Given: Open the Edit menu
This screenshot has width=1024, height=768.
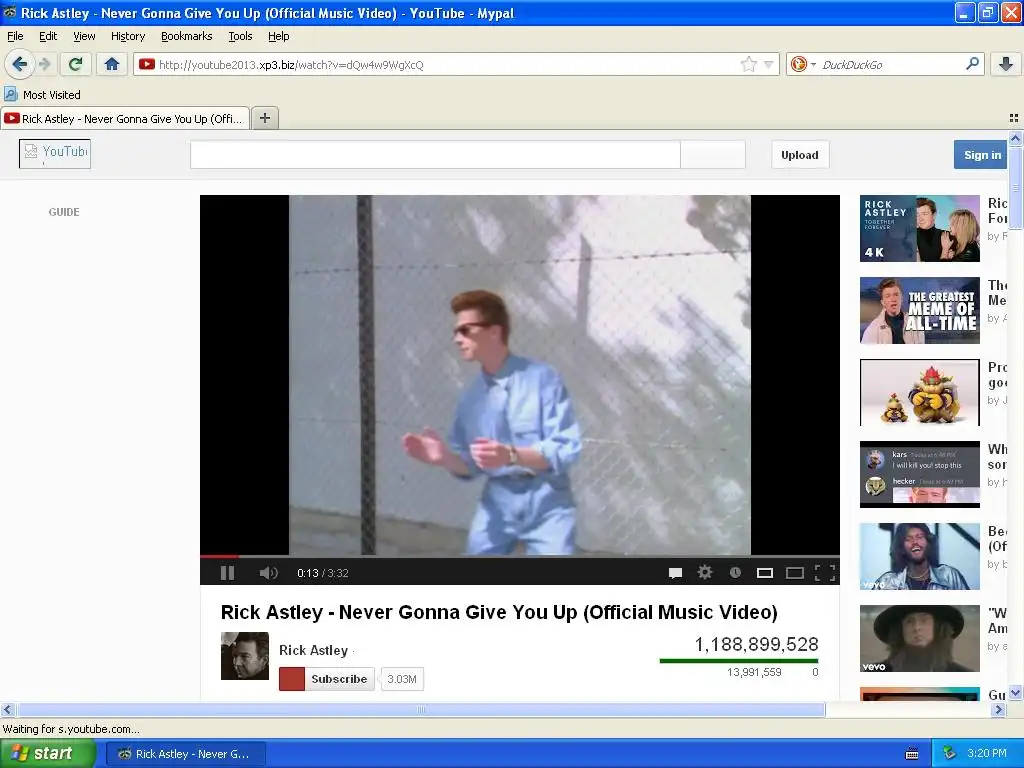Looking at the screenshot, I should 48,36.
